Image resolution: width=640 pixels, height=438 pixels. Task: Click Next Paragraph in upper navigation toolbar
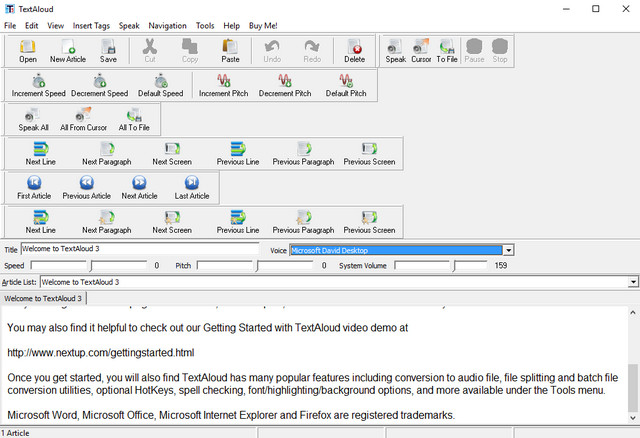[107, 154]
